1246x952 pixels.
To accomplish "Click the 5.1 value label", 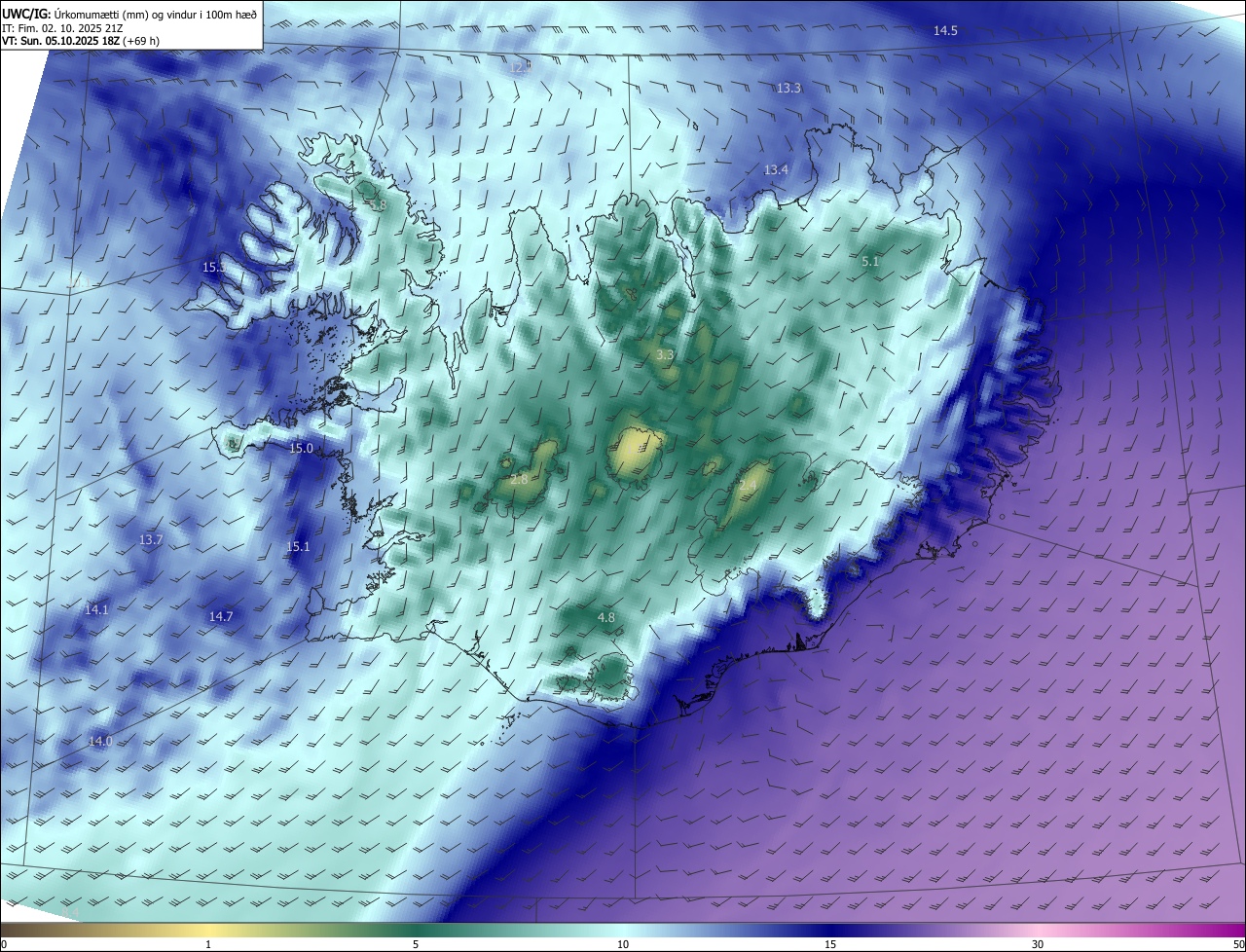I will (x=870, y=262).
